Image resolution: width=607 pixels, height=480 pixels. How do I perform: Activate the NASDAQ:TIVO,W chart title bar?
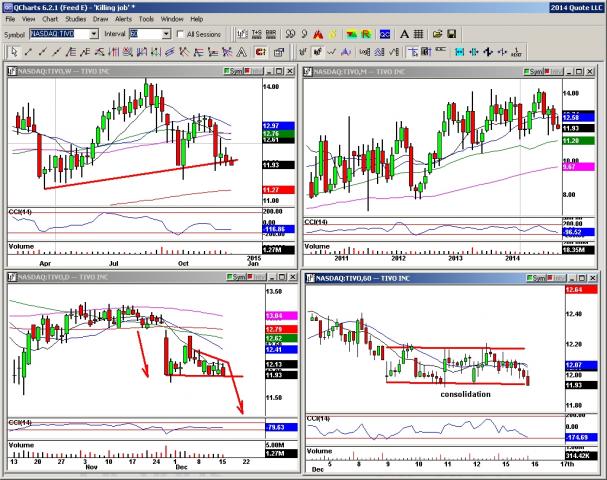click(151, 71)
